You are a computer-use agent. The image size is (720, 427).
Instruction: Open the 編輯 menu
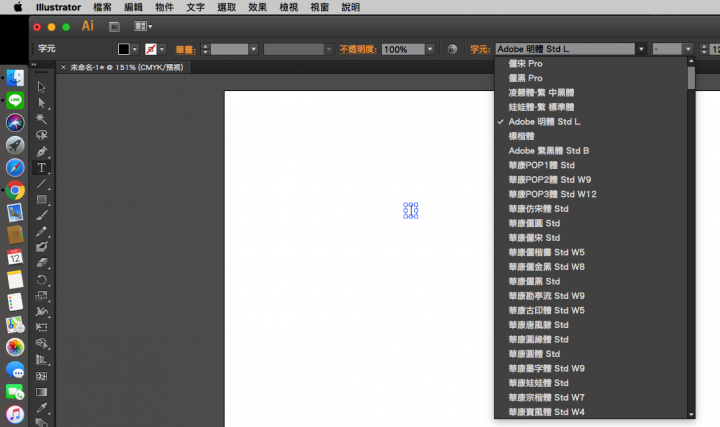pos(133,7)
